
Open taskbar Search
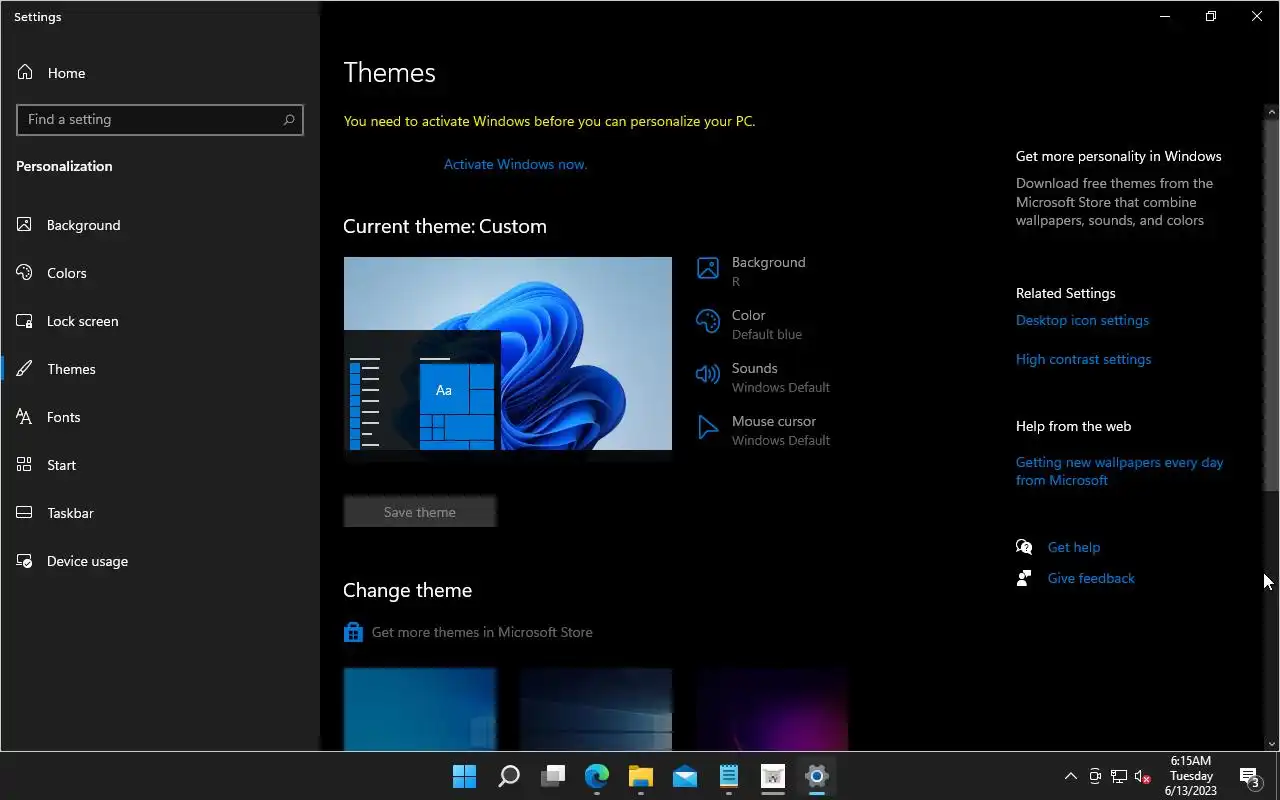tap(509, 776)
